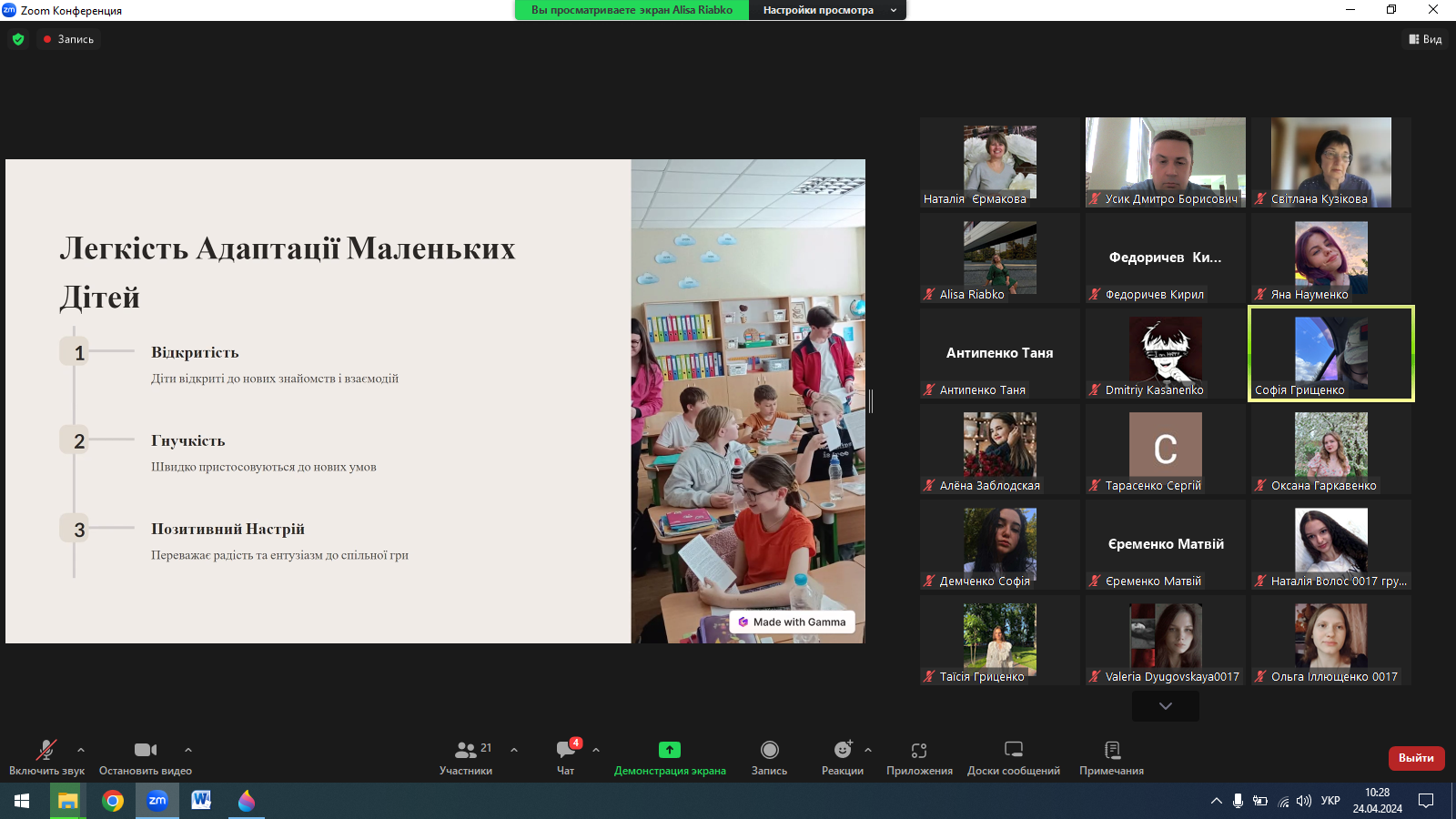The height and width of the screenshot is (819, 1456).
Task: Unmute the microphone
Action: pos(46,757)
